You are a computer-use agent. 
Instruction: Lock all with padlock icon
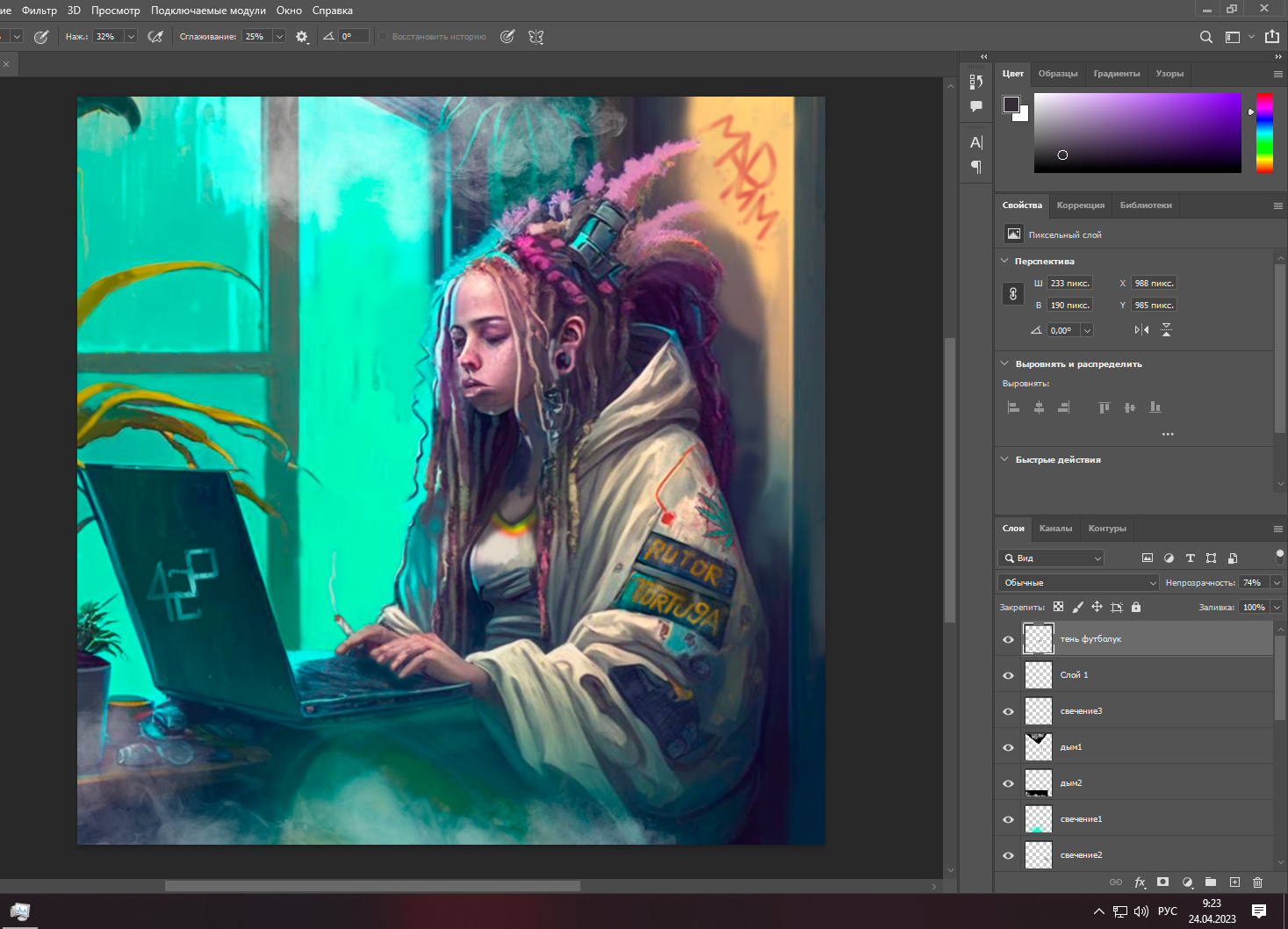coord(1136,607)
